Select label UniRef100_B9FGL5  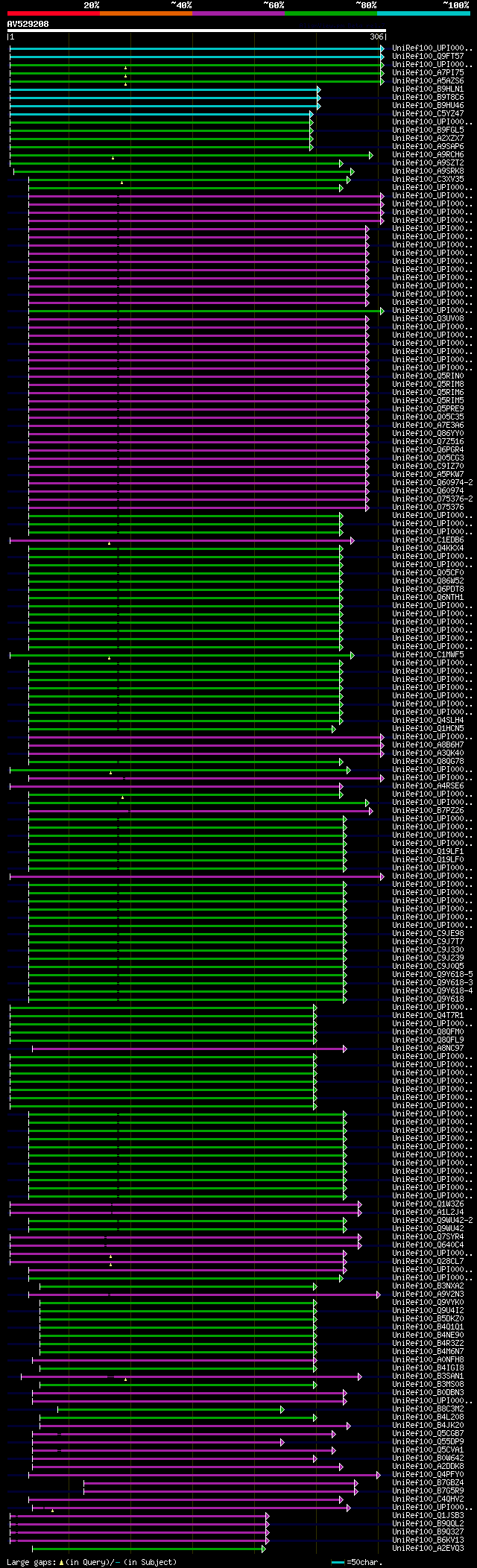pos(428,130)
